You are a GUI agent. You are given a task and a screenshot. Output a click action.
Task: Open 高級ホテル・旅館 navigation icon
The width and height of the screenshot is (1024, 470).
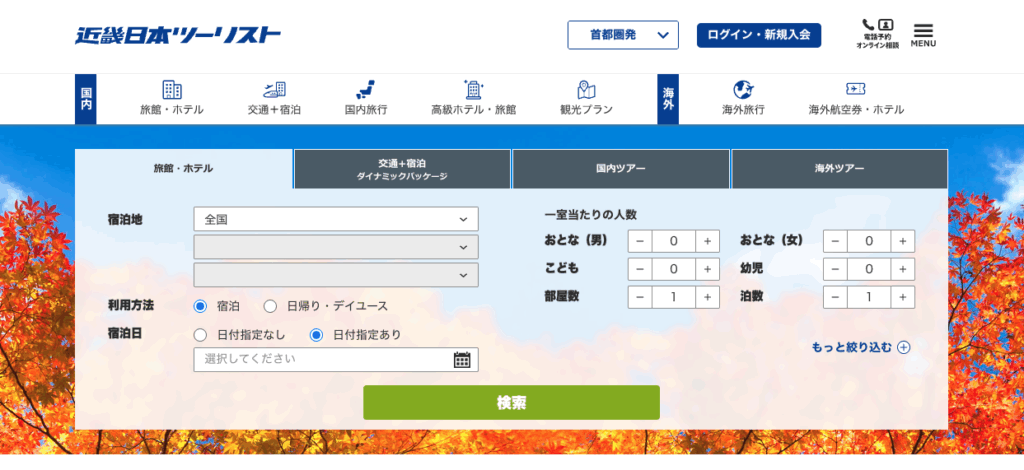point(473,90)
